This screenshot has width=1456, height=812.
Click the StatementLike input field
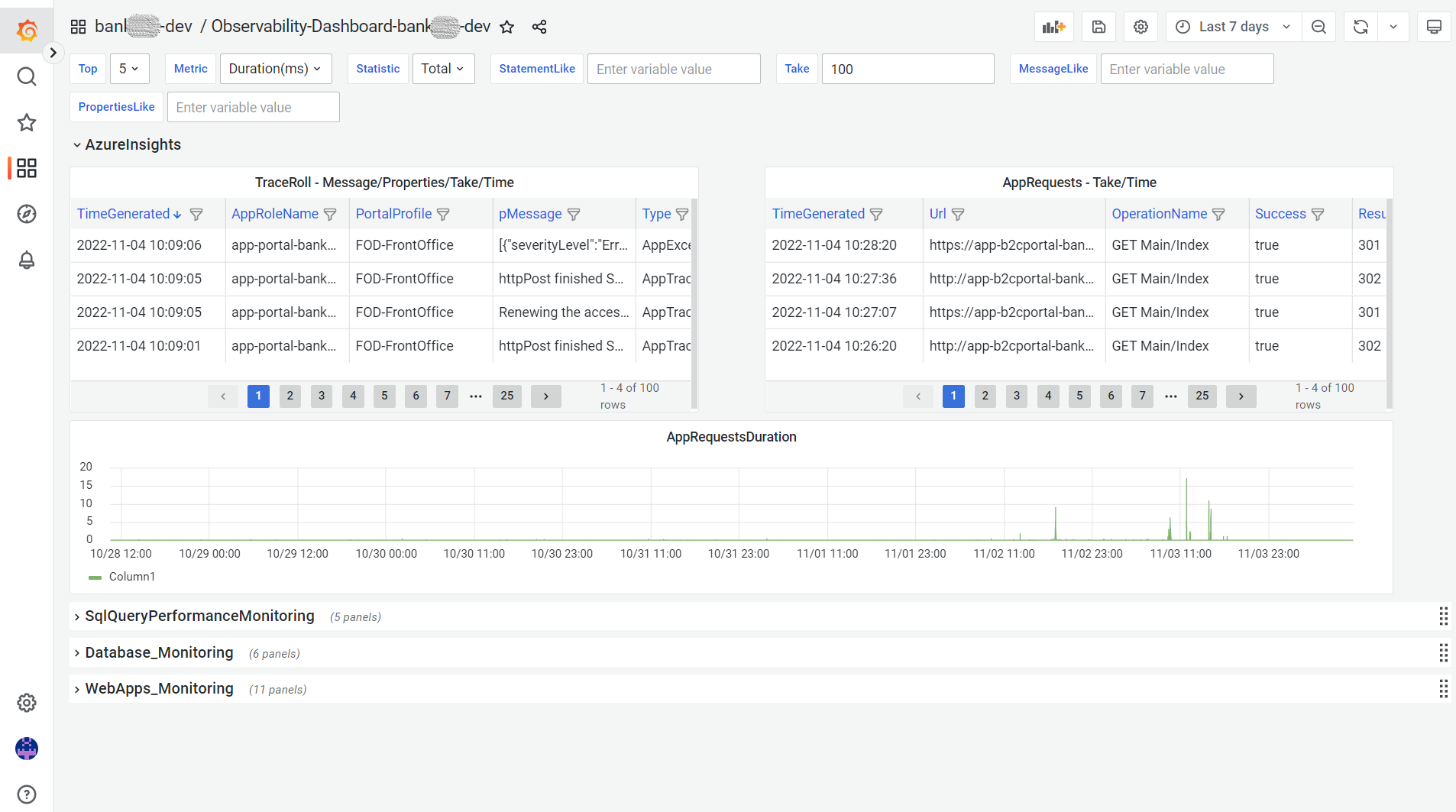[x=673, y=70]
